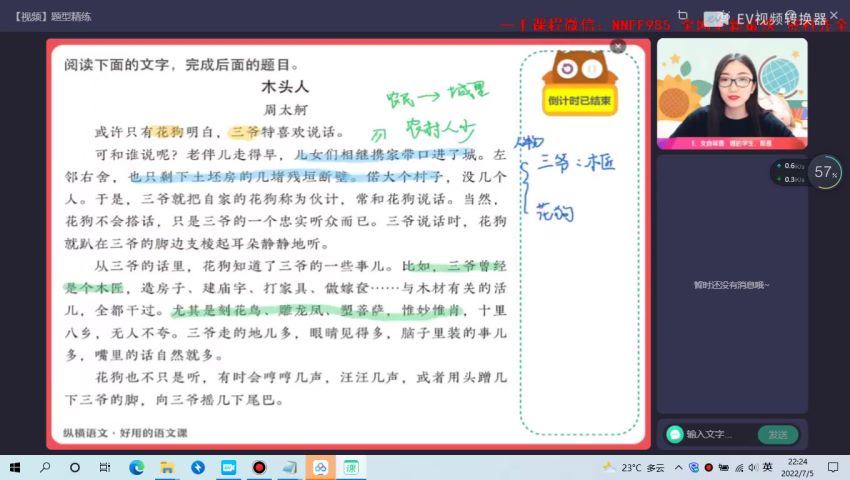Screen dimensions: 850x480
Task: Click the 23°C 多云 weather widget
Action: (634, 468)
